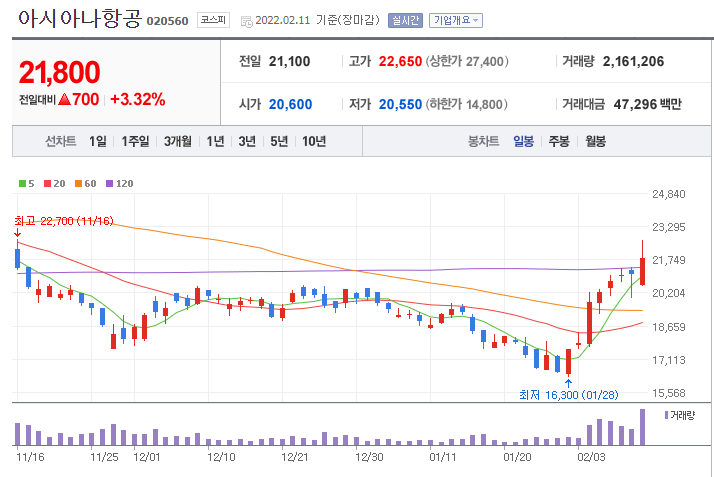Image resolution: width=714 pixels, height=477 pixels.
Task: Select the 3개월 line chart tab
Action: click(178, 141)
